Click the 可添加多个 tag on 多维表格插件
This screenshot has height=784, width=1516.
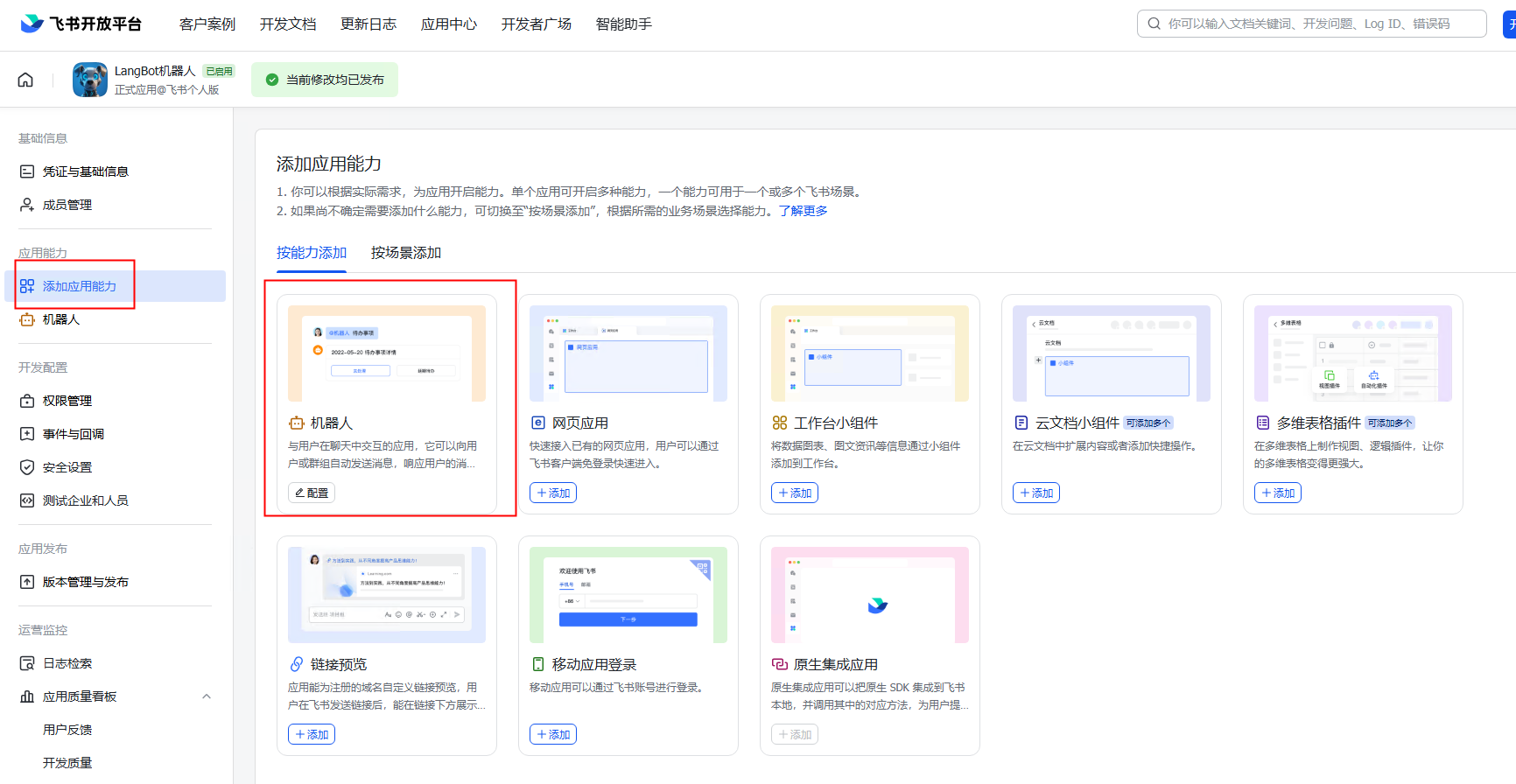(1390, 423)
